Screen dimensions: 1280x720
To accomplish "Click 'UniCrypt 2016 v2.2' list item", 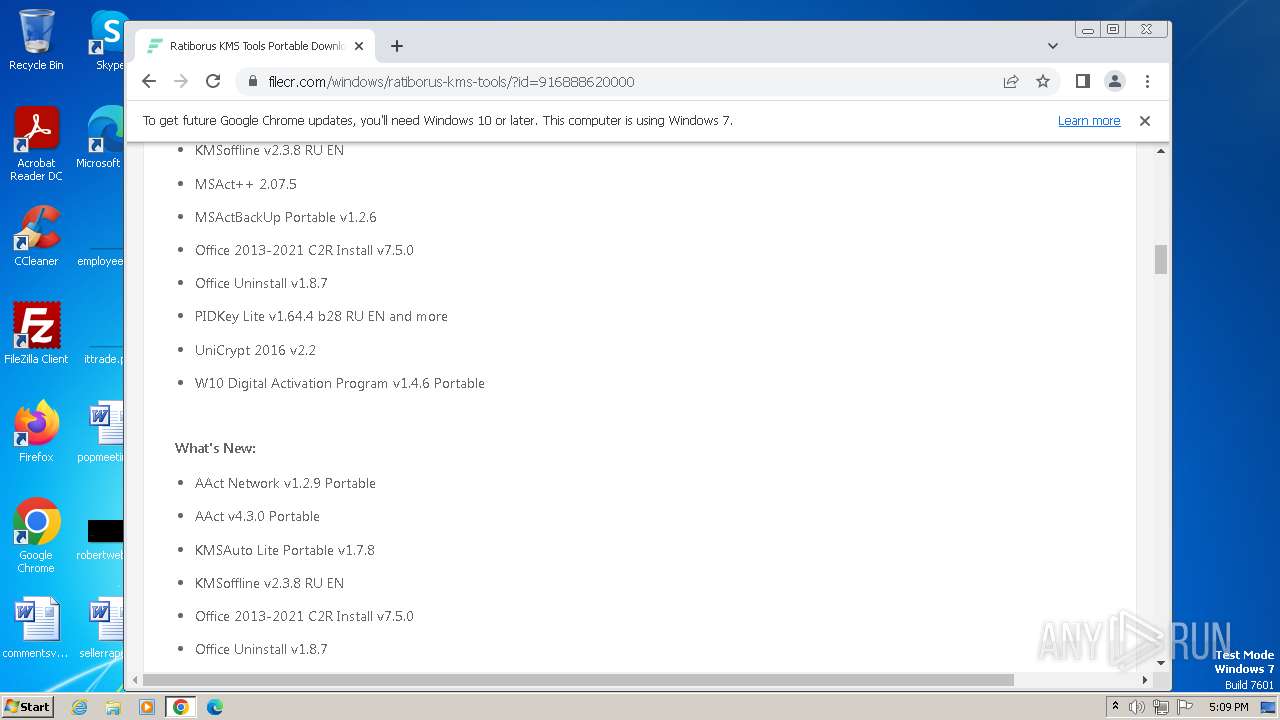I will tap(255, 350).
